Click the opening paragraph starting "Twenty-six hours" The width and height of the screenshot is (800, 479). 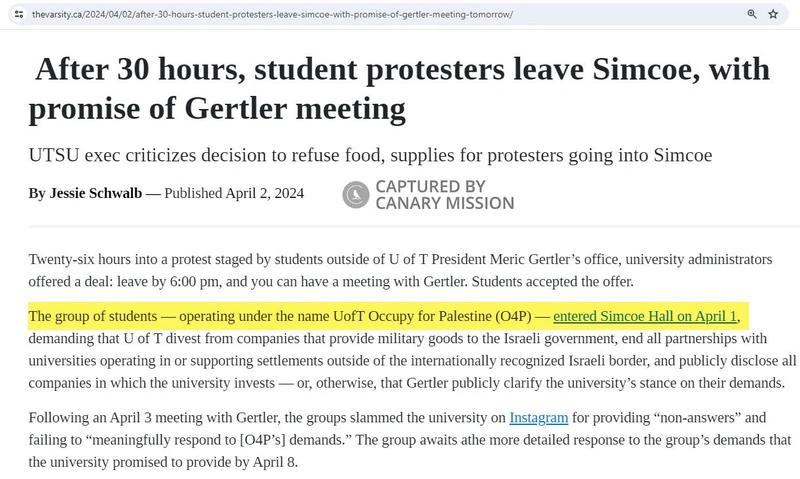tap(400, 270)
